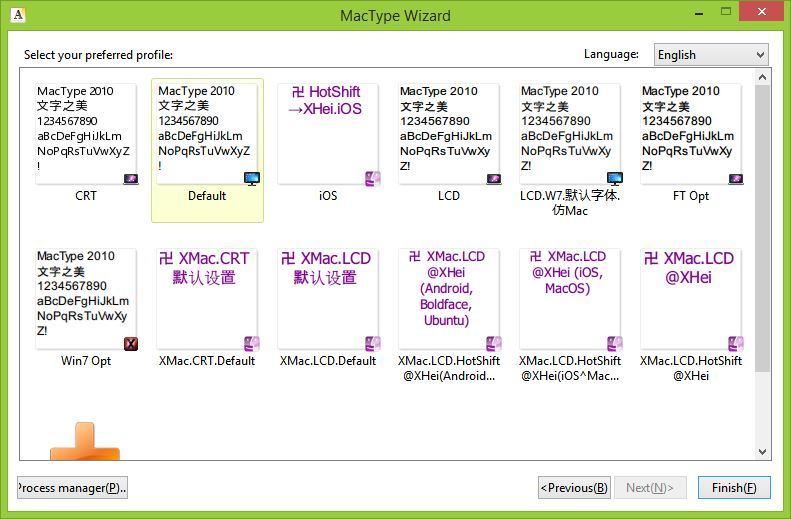
Task: Click the red X icon on Win7 Opt
Action: point(131,344)
